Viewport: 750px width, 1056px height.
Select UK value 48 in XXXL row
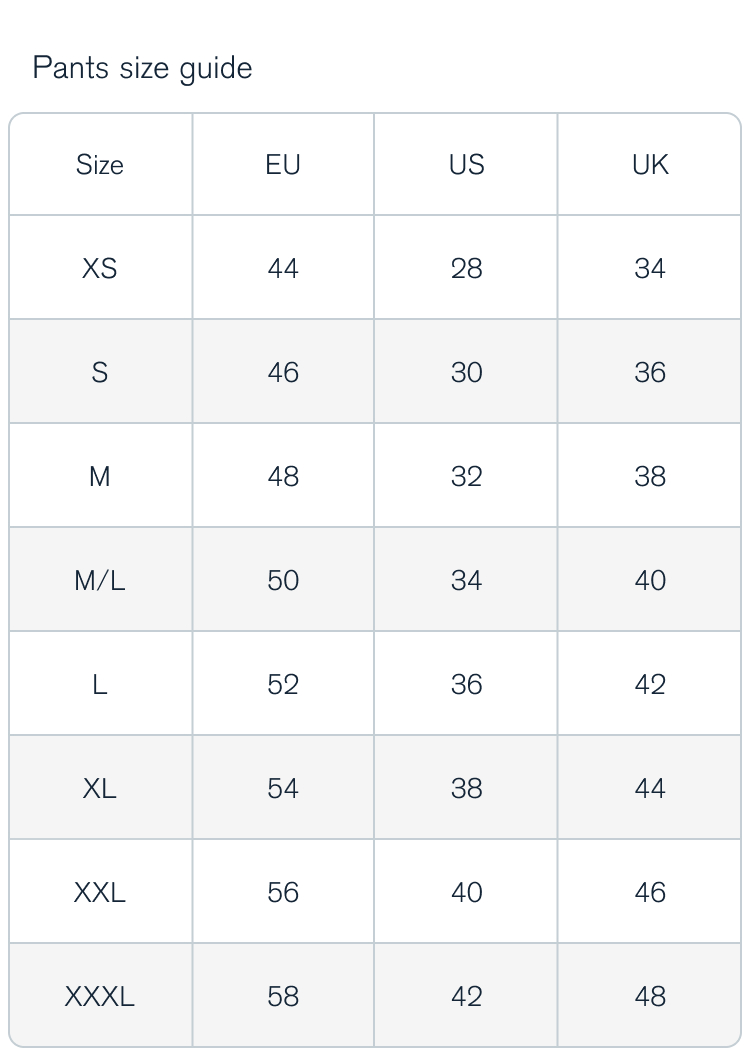(x=650, y=996)
